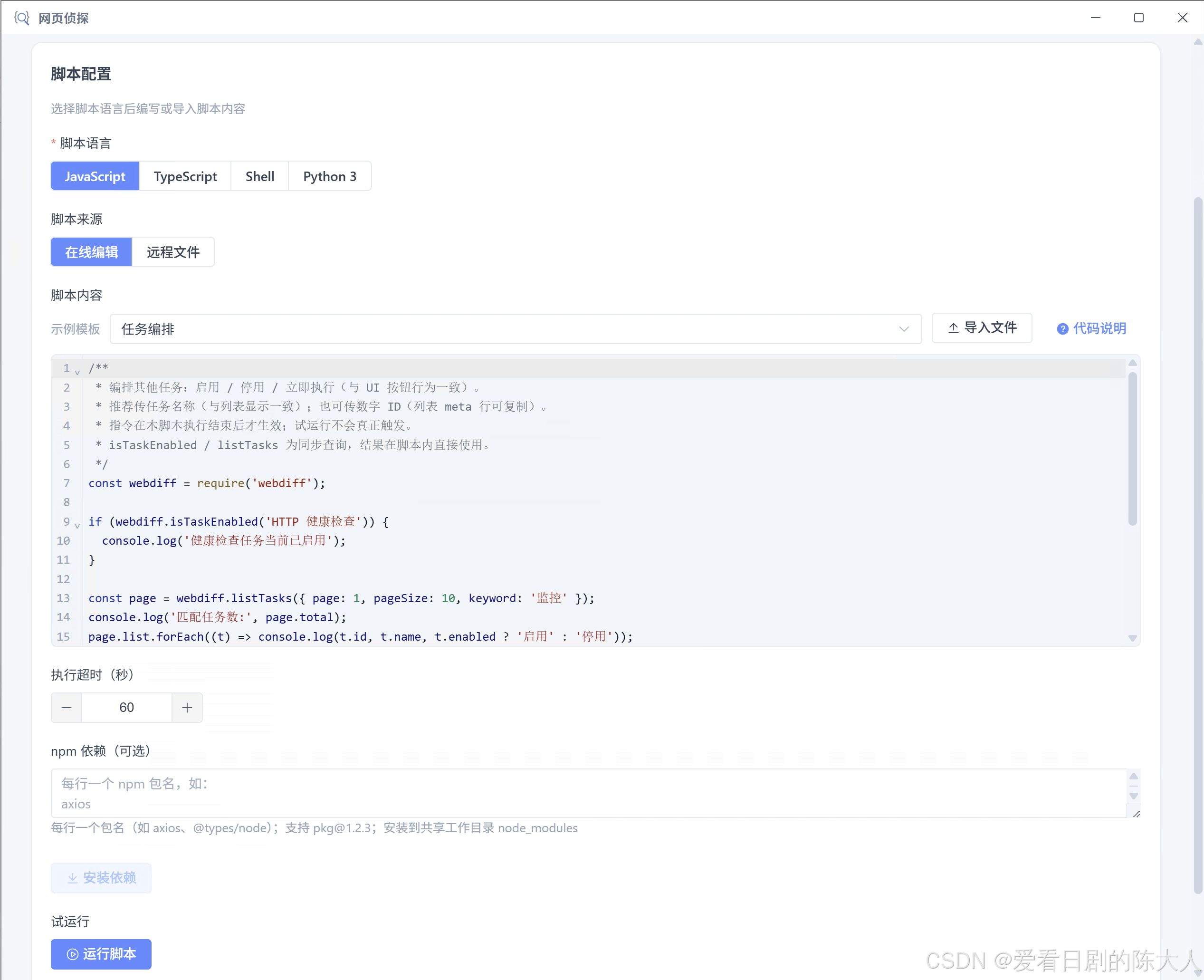Select JavaScript as script language
Screen dimensions: 1204x980
click(x=95, y=176)
